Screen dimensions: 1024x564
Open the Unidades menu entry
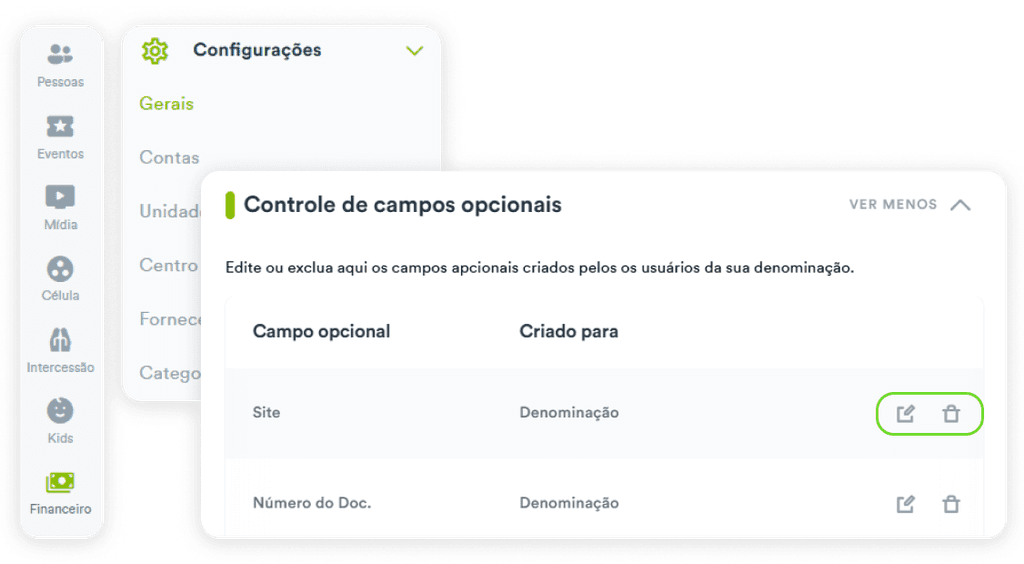tap(170, 211)
